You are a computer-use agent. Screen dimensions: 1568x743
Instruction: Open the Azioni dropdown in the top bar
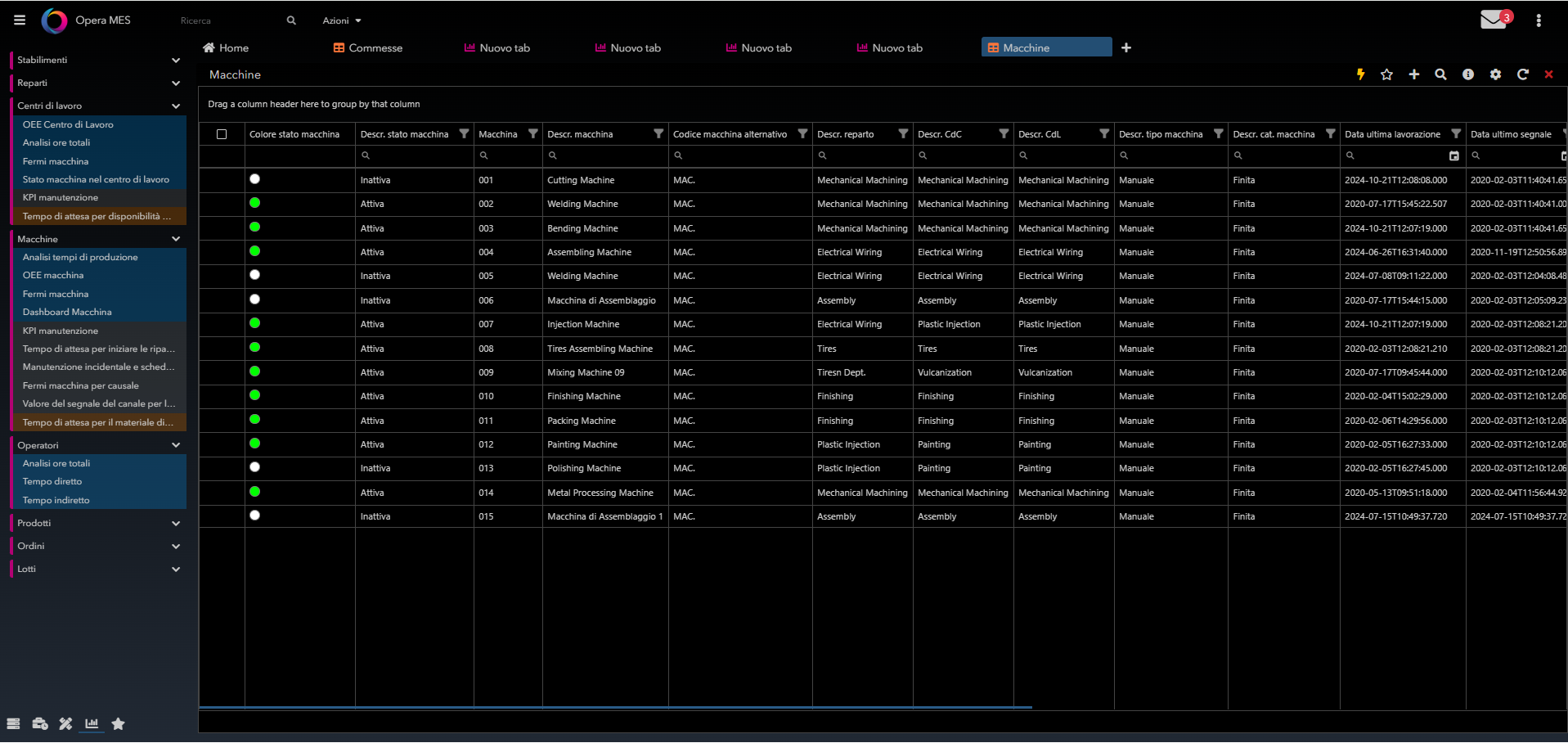coord(342,20)
